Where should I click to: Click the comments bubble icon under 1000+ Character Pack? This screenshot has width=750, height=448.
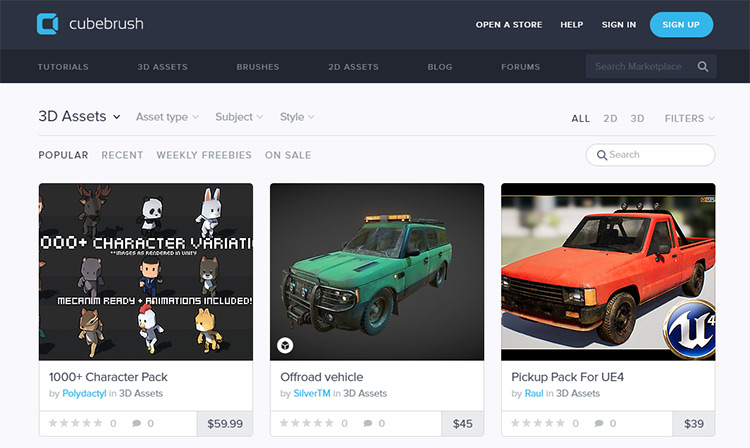[136, 423]
